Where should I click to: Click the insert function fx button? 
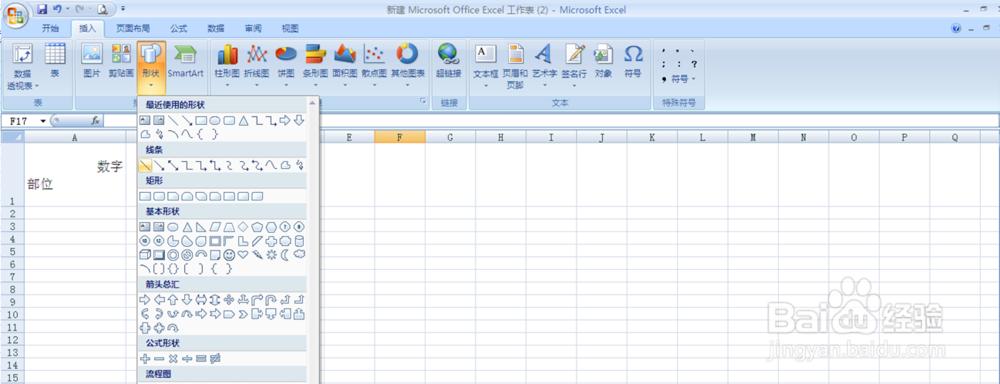(x=96, y=121)
